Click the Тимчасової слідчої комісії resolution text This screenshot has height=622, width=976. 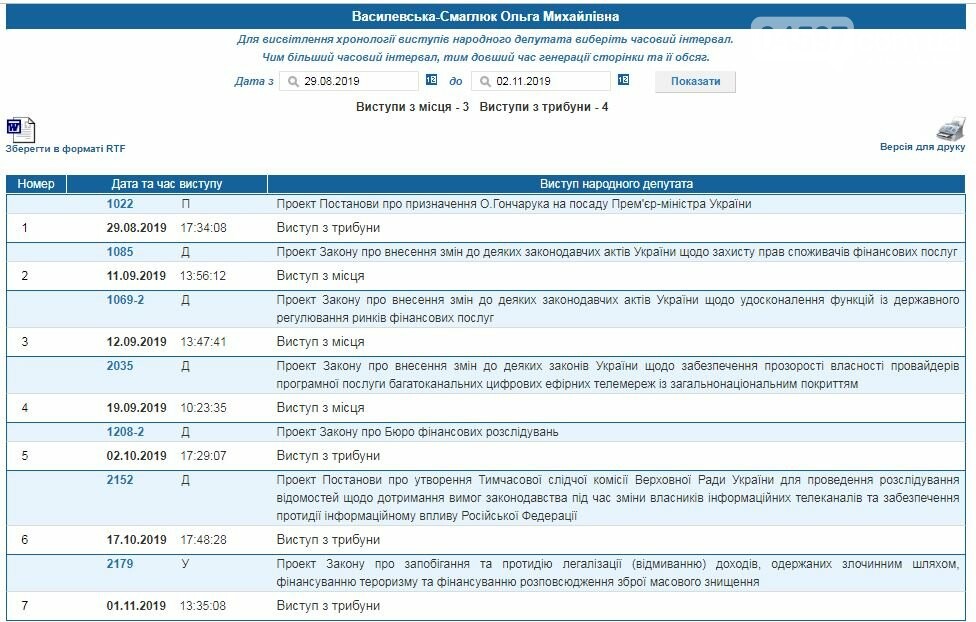[x=617, y=497]
